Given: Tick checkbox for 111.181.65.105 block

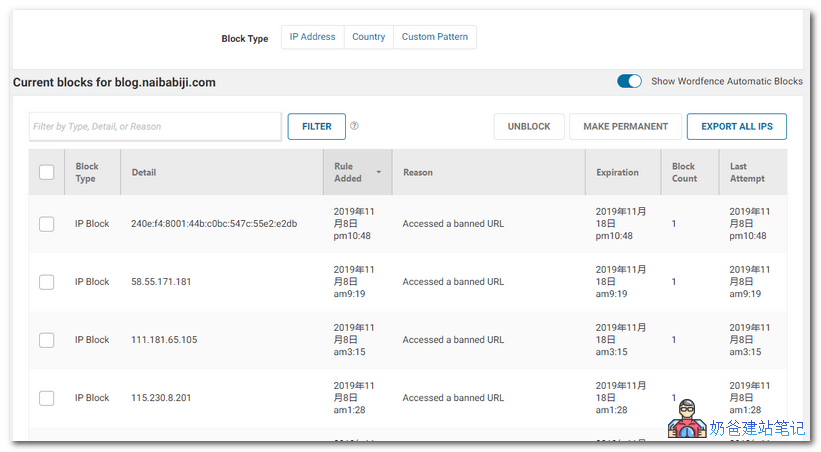Looking at the screenshot, I should [47, 340].
